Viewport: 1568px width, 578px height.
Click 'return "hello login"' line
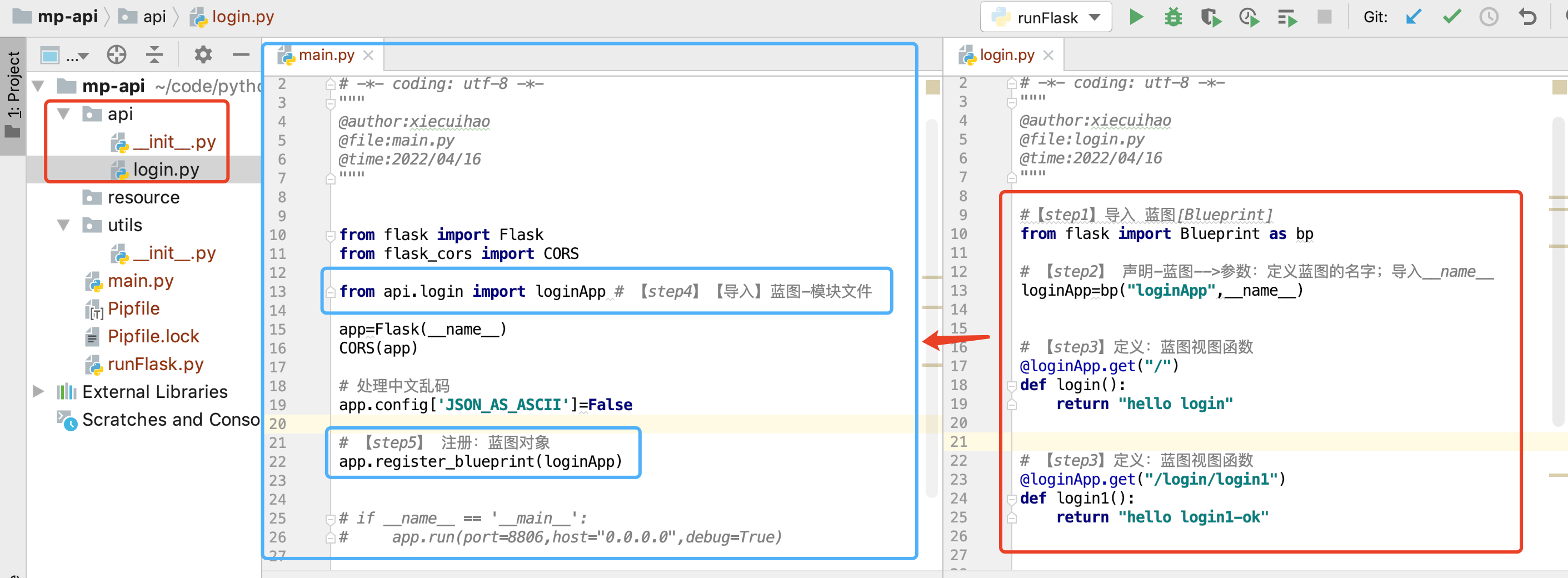tap(1145, 404)
